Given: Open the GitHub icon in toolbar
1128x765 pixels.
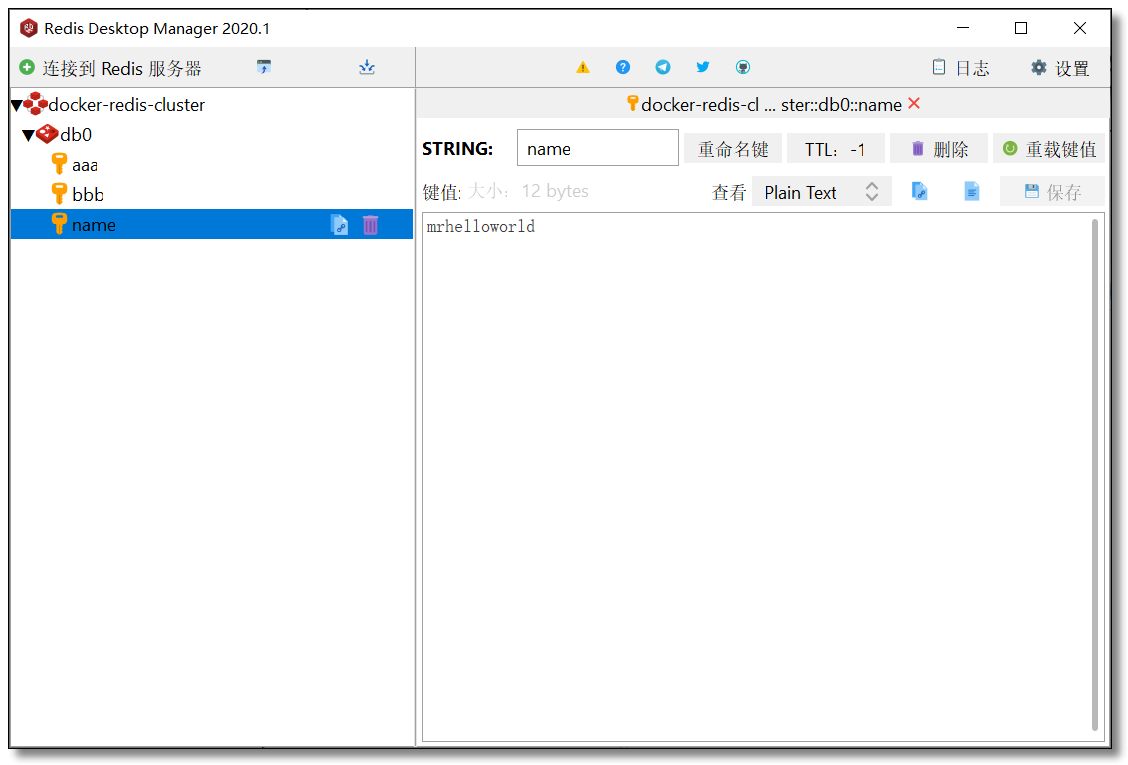Looking at the screenshot, I should click(743, 68).
